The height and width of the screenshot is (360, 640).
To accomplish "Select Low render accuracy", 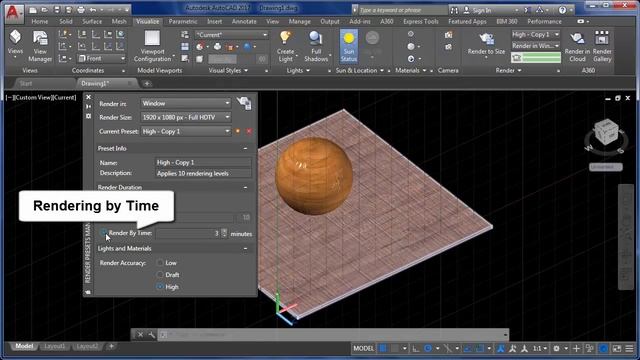I will click(160, 263).
